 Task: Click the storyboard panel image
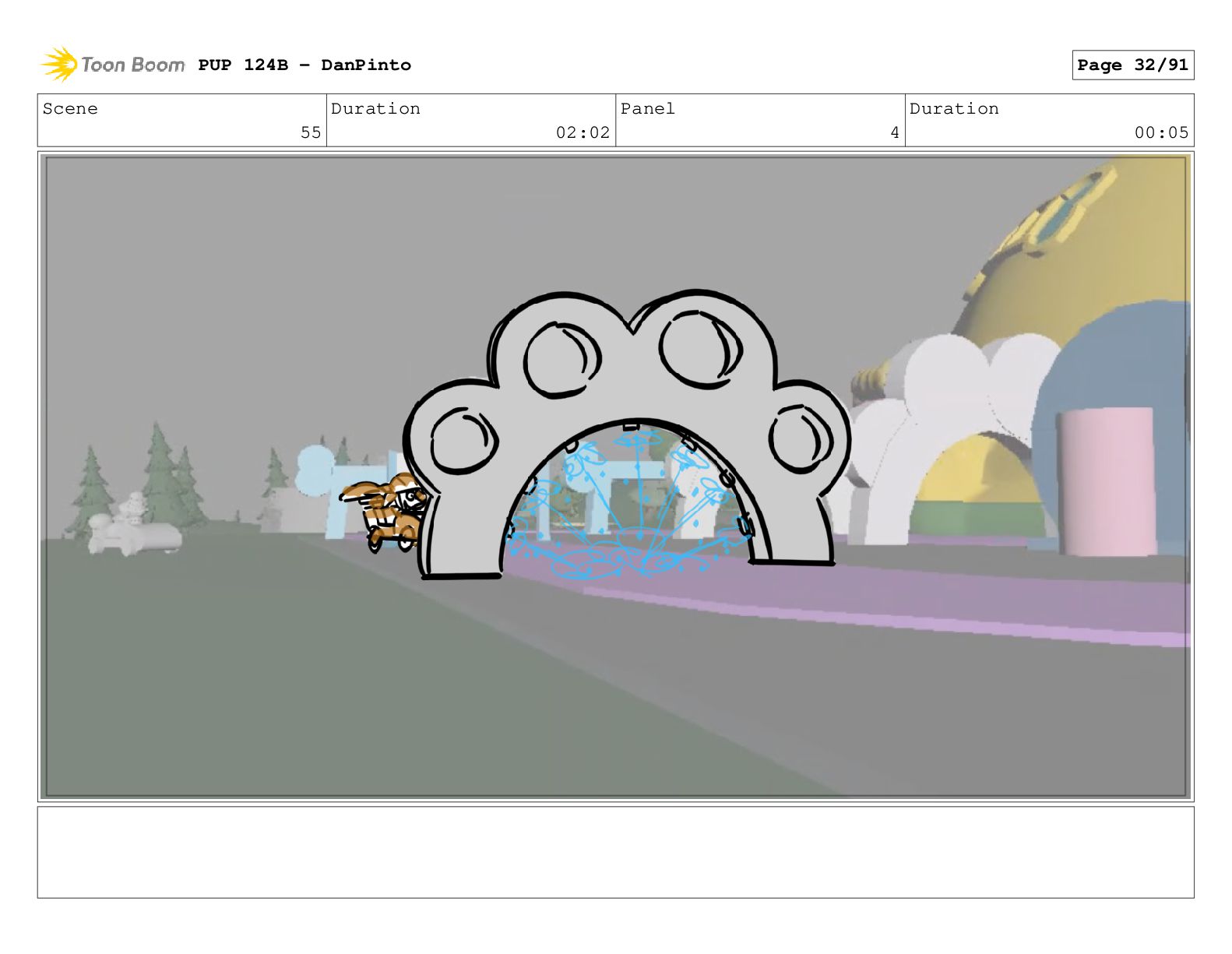[x=615, y=477]
